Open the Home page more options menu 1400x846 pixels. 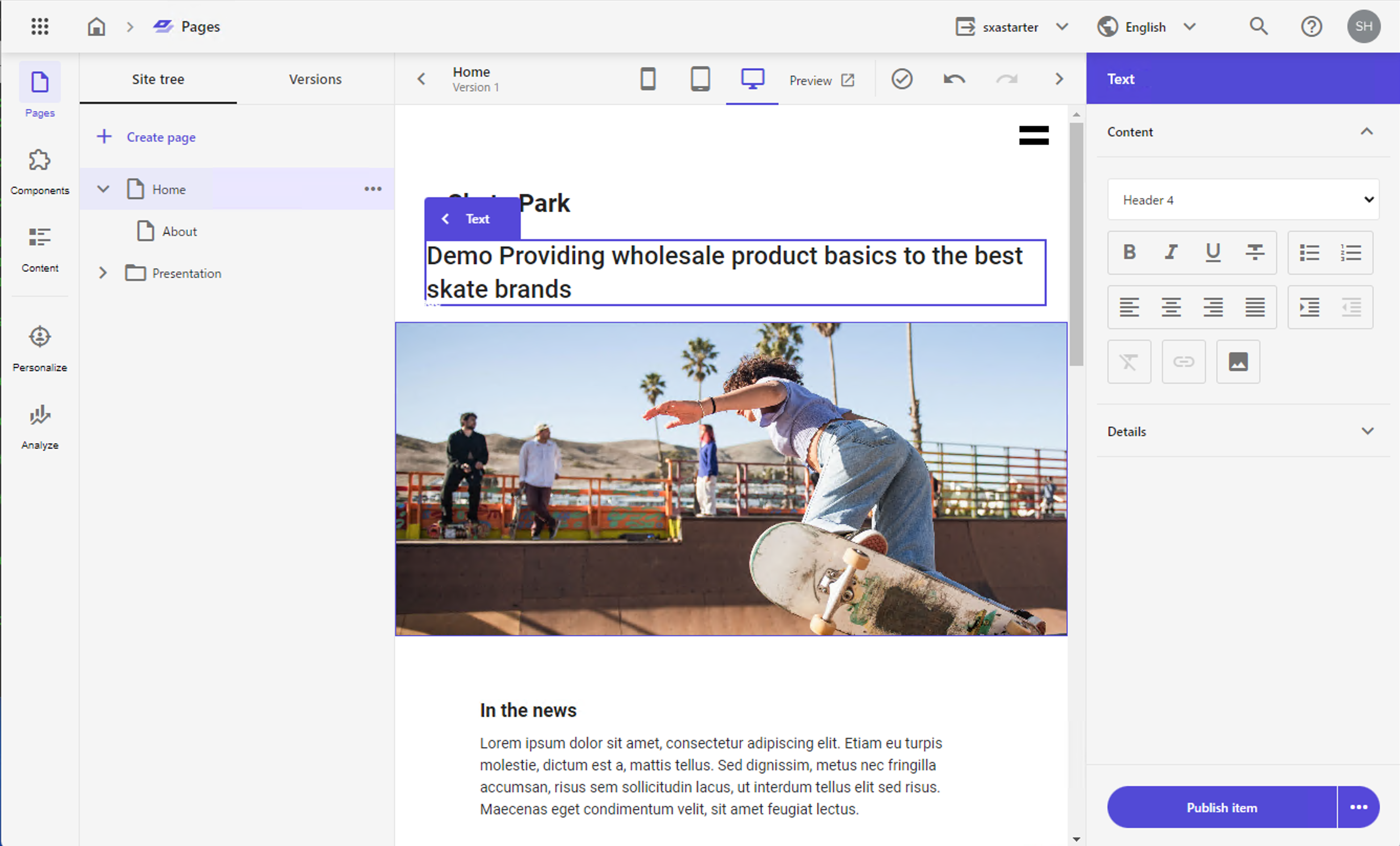373,189
